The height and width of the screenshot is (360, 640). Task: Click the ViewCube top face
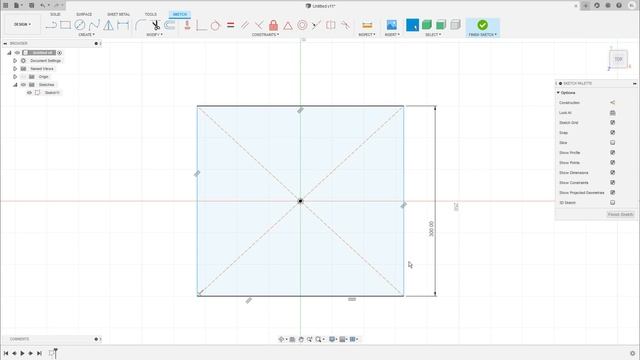click(x=618, y=59)
